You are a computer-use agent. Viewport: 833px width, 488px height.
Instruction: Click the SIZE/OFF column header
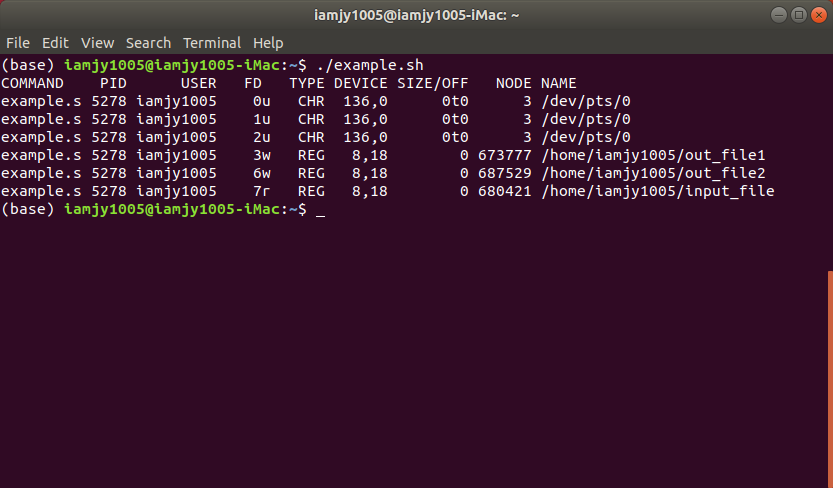pyautogui.click(x=432, y=83)
